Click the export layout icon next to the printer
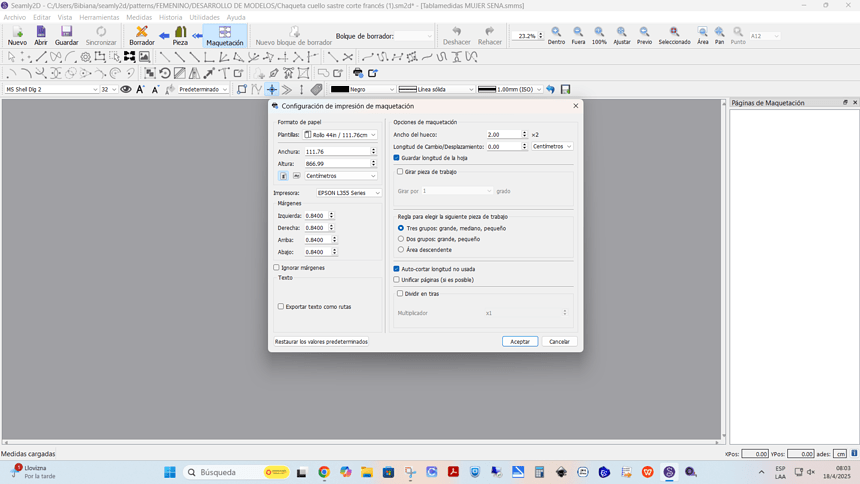 (x=373, y=73)
